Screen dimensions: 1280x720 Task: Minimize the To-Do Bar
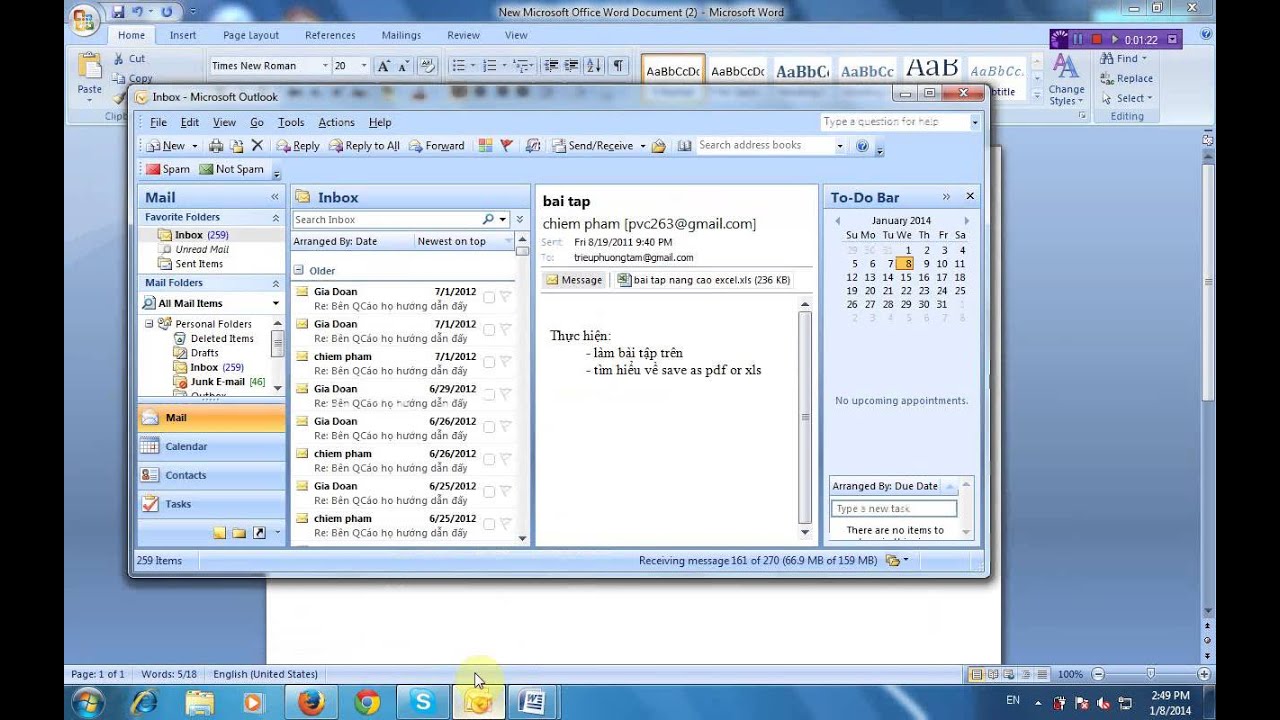pos(945,197)
